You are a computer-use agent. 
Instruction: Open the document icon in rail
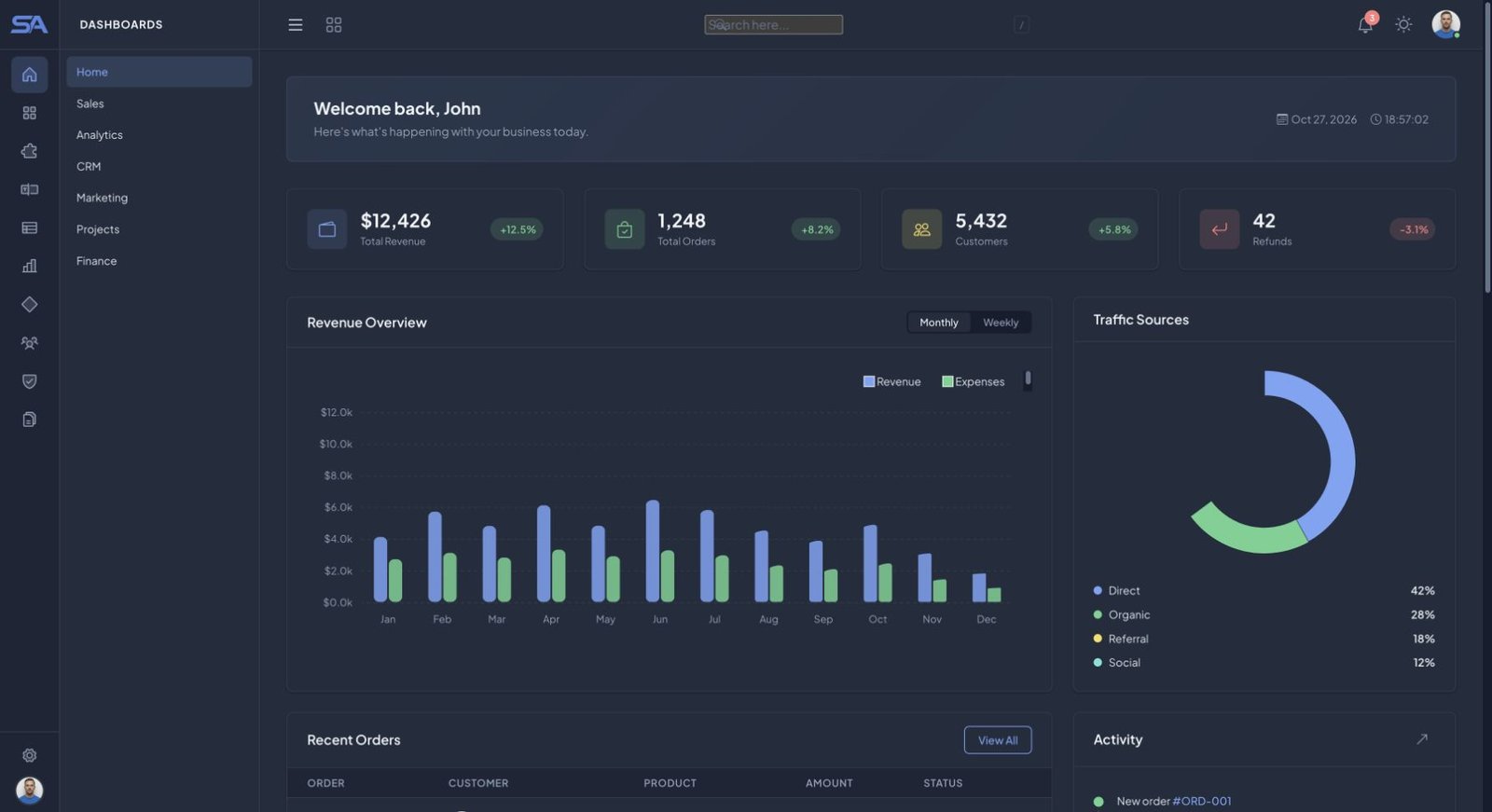pyautogui.click(x=30, y=420)
